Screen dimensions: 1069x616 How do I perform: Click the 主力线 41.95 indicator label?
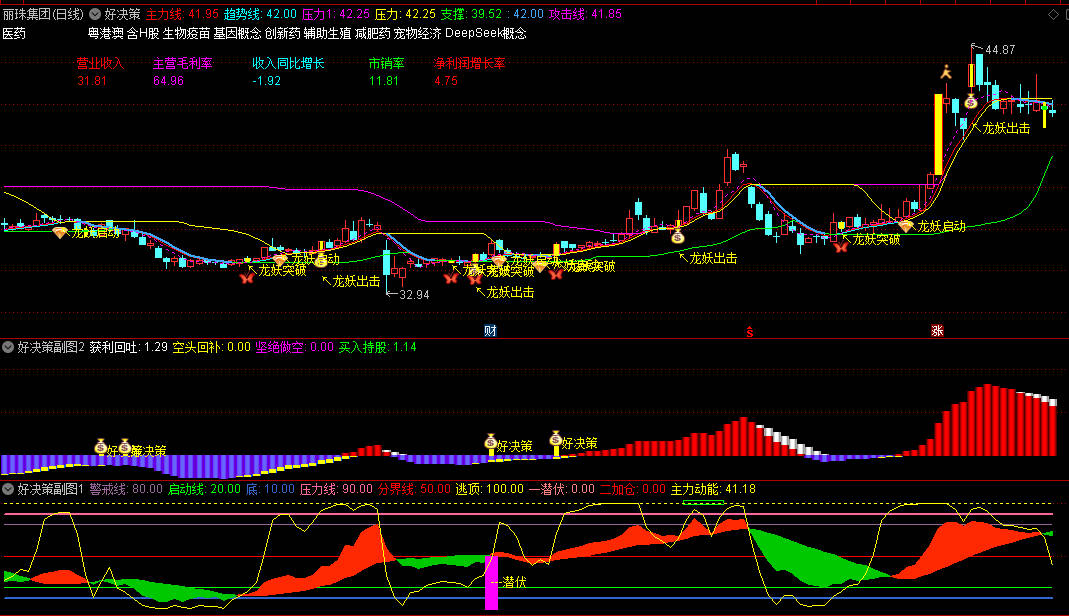point(181,15)
